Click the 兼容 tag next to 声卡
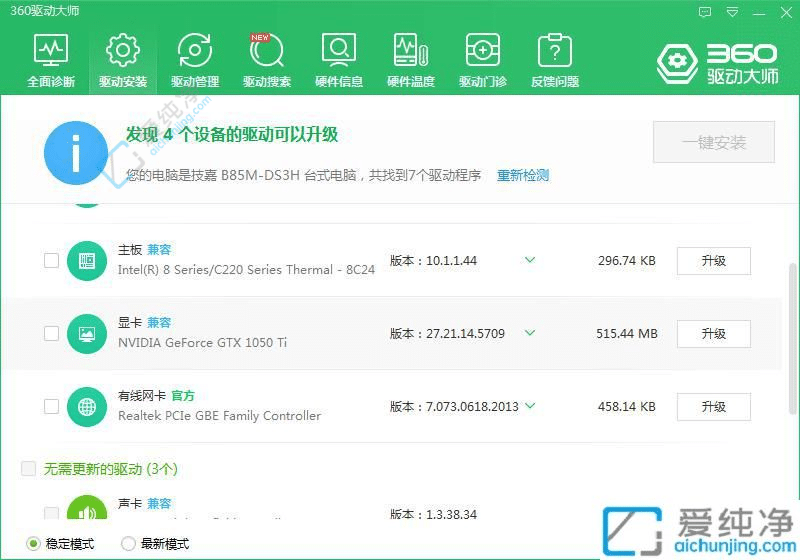This screenshot has width=800, height=560. (159, 503)
